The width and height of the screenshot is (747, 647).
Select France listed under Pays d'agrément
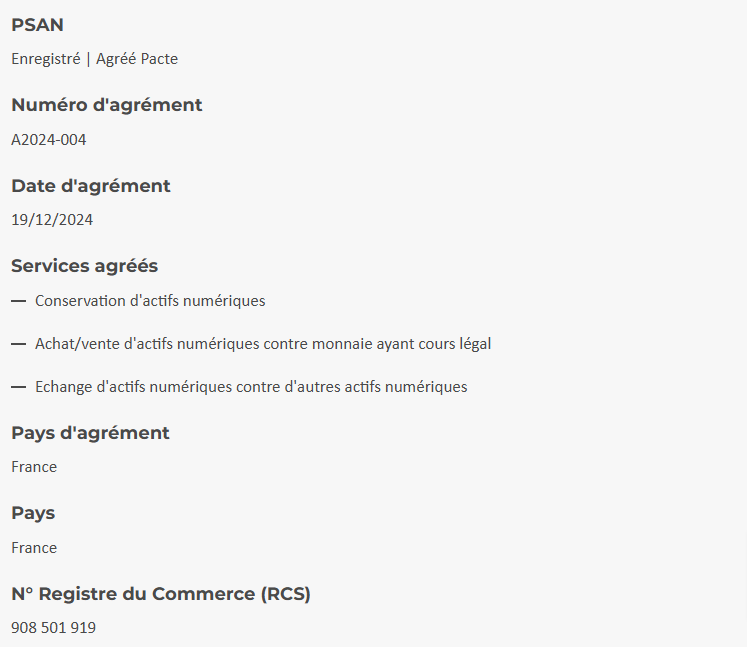(x=34, y=467)
